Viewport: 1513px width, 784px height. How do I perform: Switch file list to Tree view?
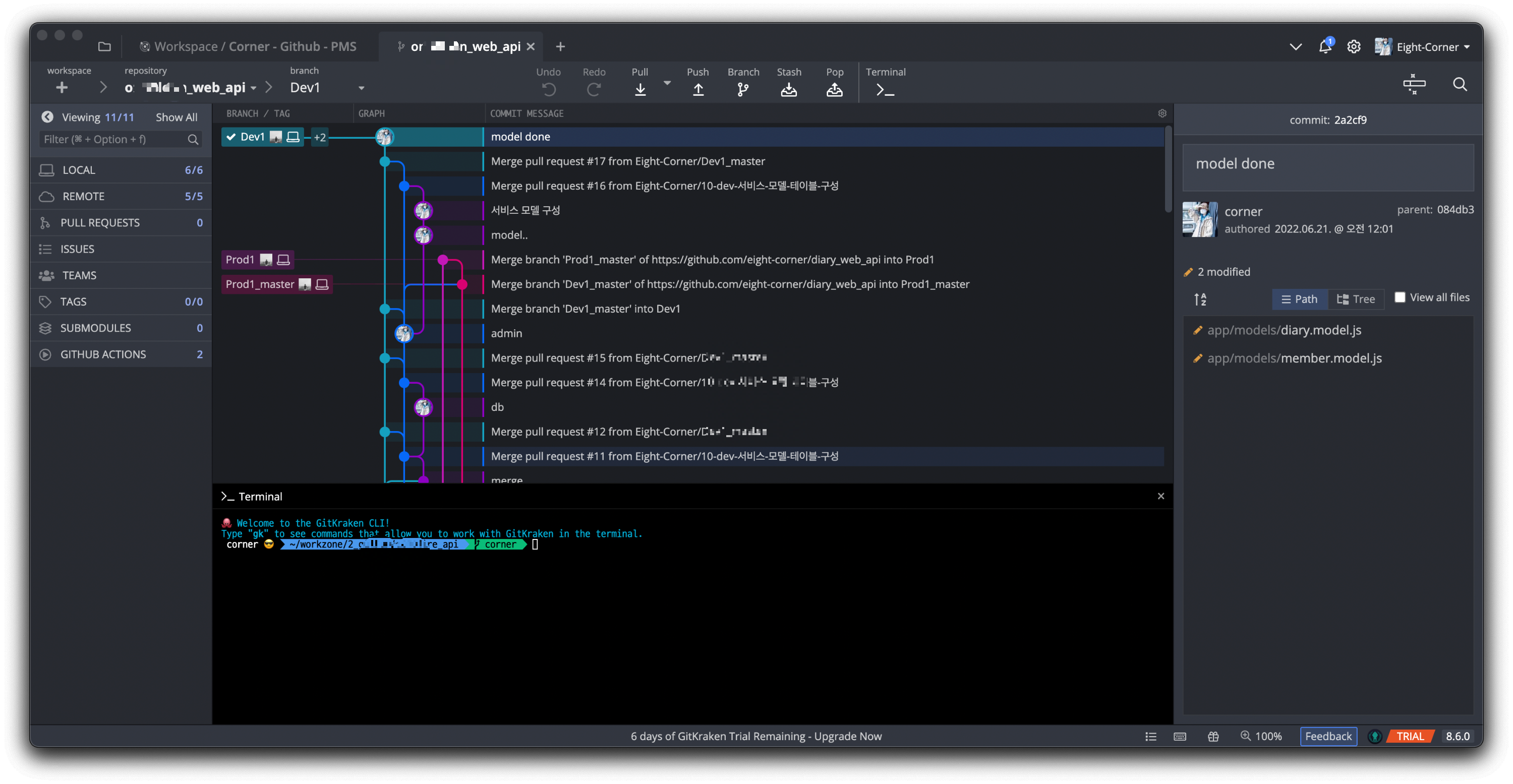(1356, 299)
